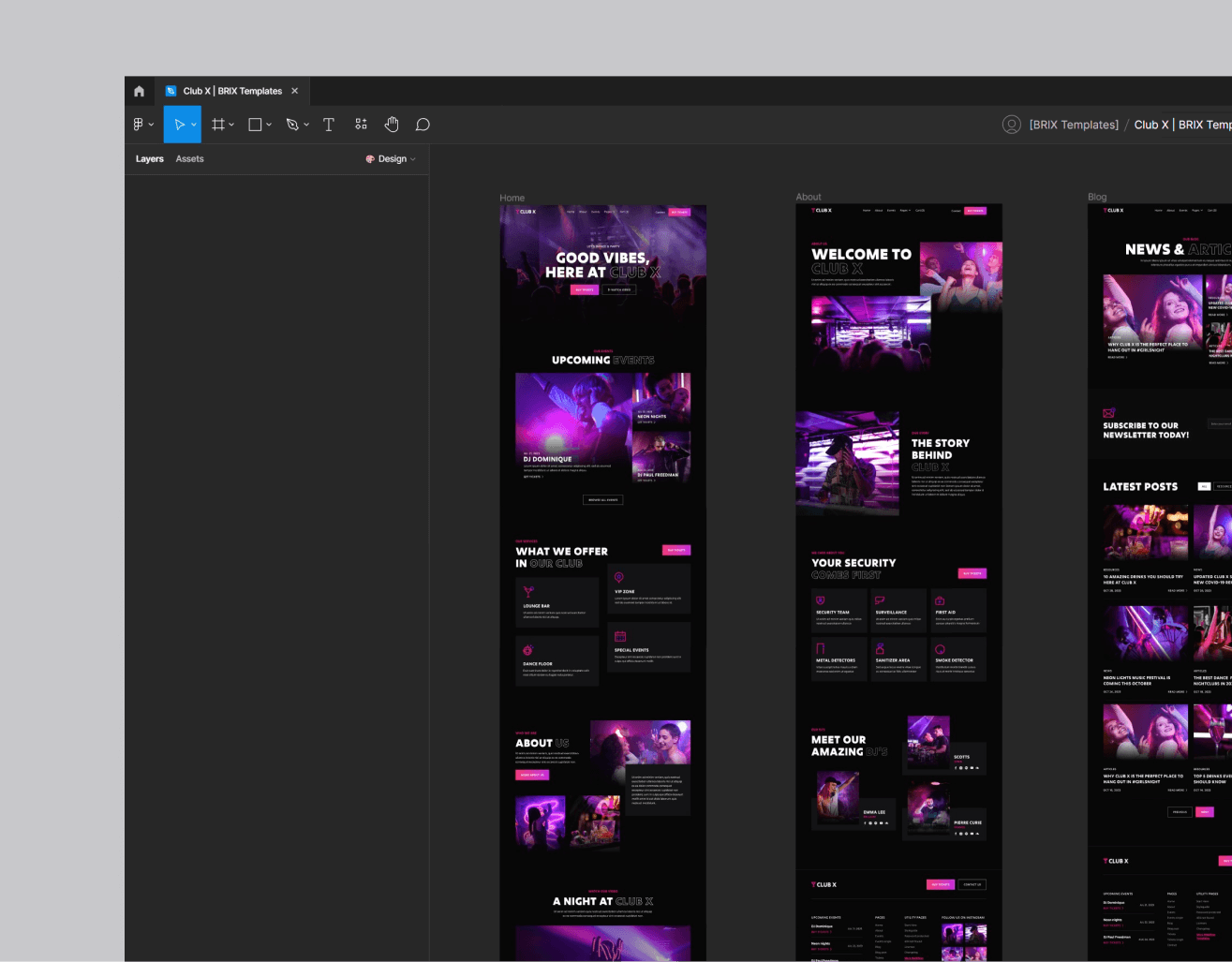Click the 'UPCOMING EVENTS' heading
Image resolution: width=1232 pixels, height=962 pixels.
(x=603, y=360)
